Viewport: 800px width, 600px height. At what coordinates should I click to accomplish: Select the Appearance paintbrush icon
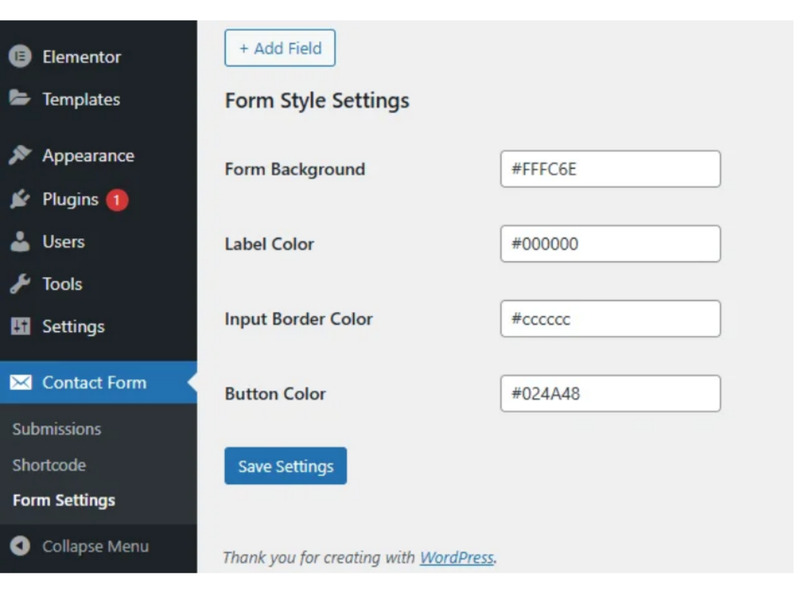coord(21,155)
